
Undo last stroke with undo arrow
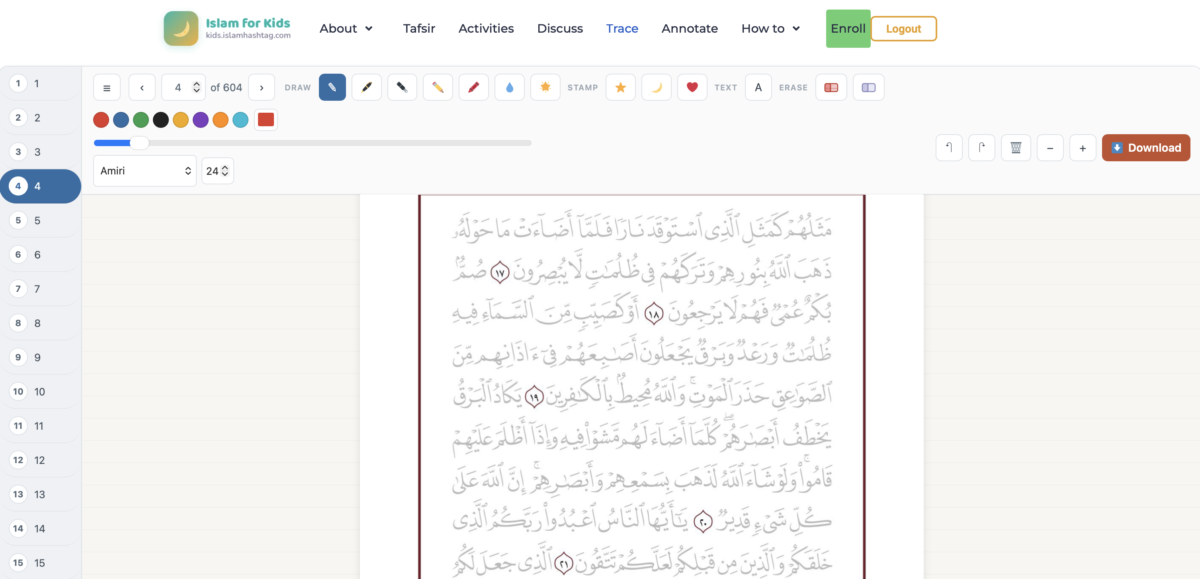[949, 147]
